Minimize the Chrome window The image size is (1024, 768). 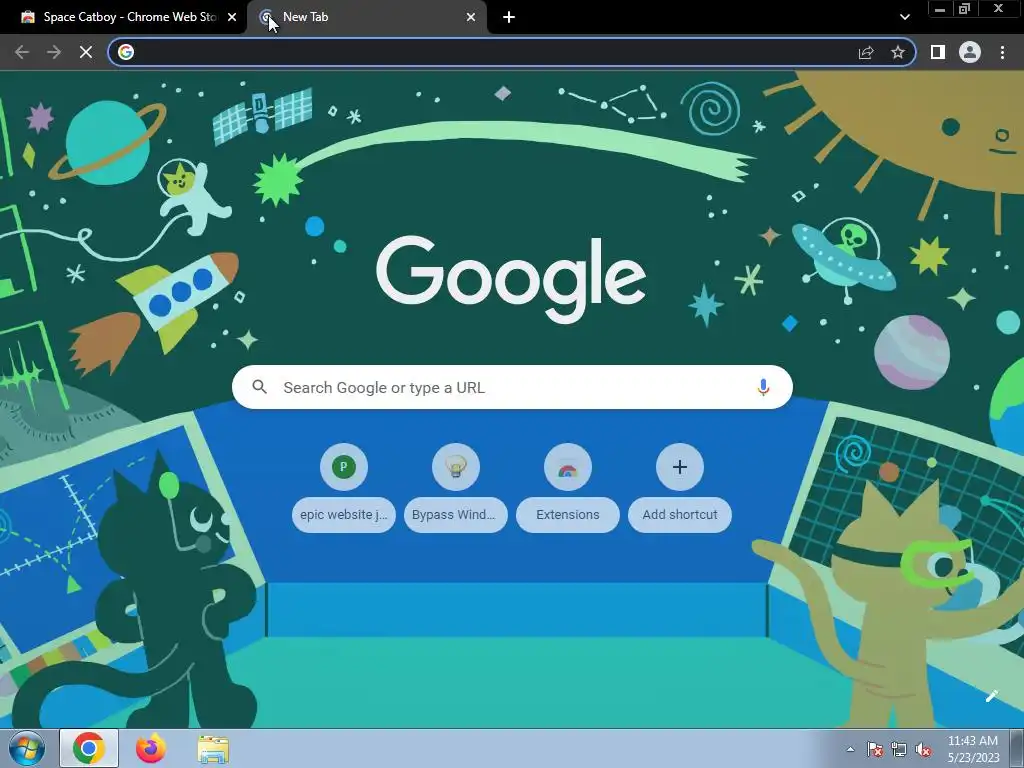[x=940, y=9]
